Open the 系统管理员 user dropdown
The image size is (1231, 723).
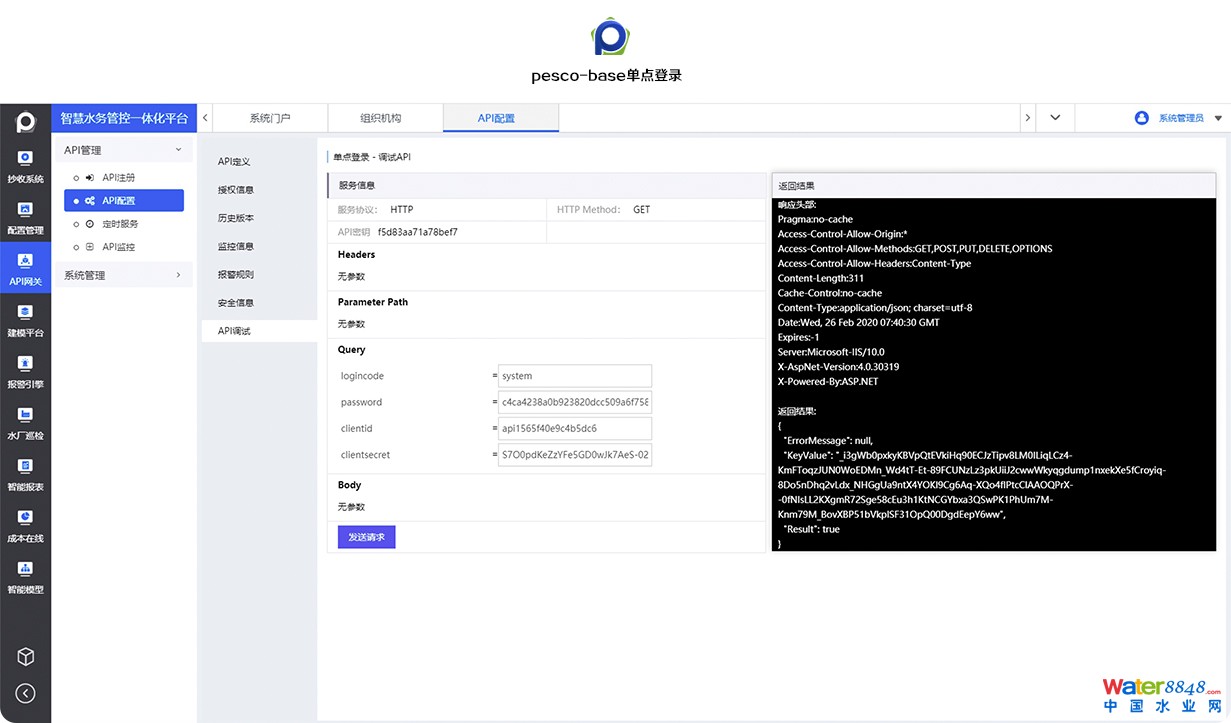(x=1179, y=118)
